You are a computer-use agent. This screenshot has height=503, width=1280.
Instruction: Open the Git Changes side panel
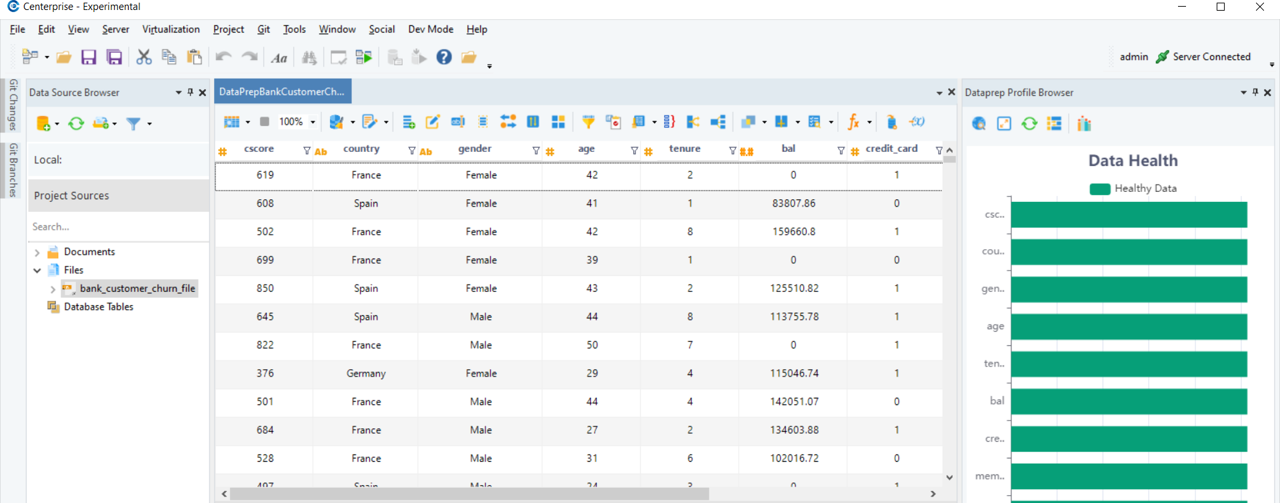(x=13, y=105)
